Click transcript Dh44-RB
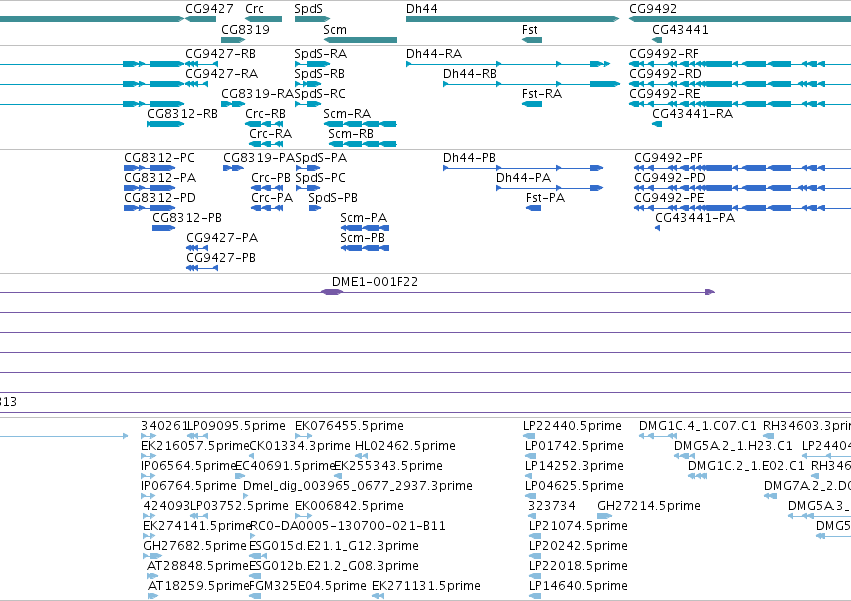This screenshot has height=601, width=851. point(531,84)
